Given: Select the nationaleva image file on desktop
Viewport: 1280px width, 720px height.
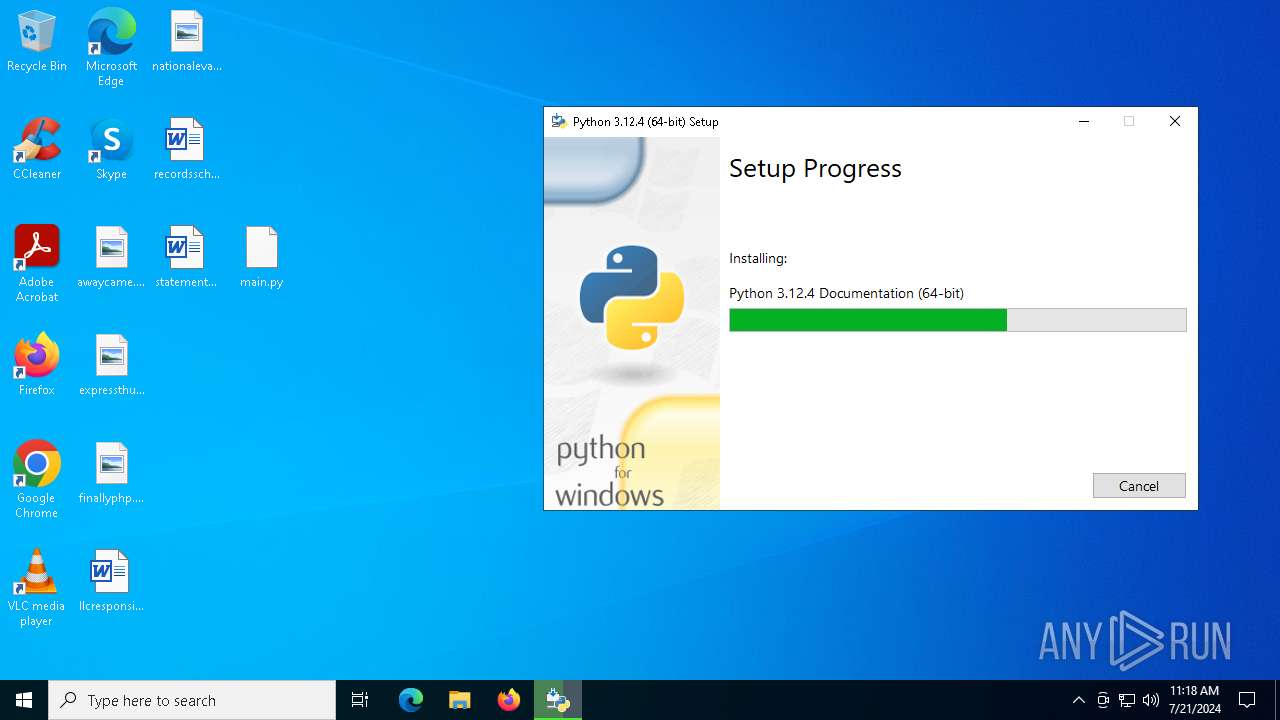Looking at the screenshot, I should pyautogui.click(x=187, y=42).
